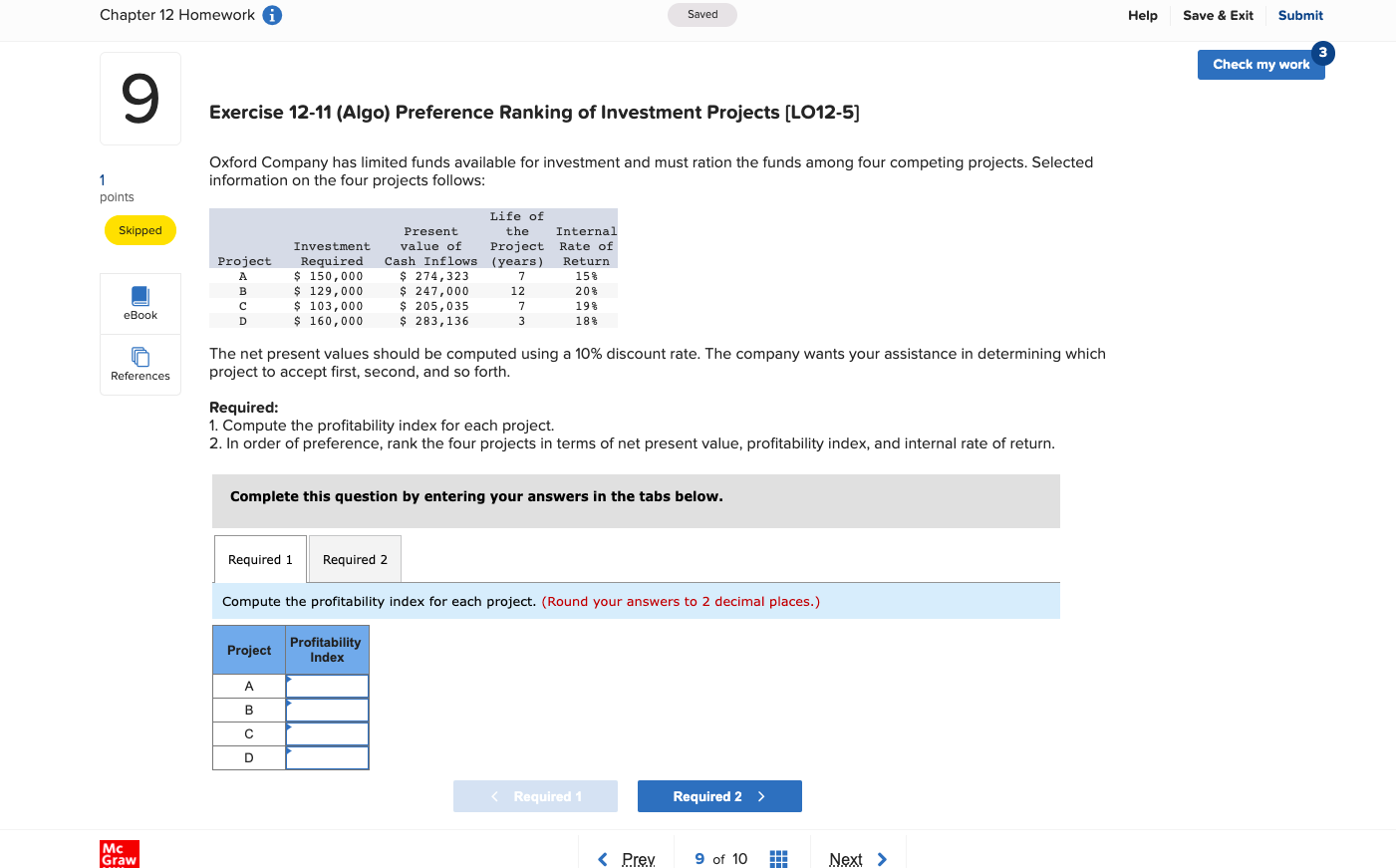1396x868 pixels.
Task: Click the '9 of 10' question counter
Action: pyautogui.click(x=720, y=859)
